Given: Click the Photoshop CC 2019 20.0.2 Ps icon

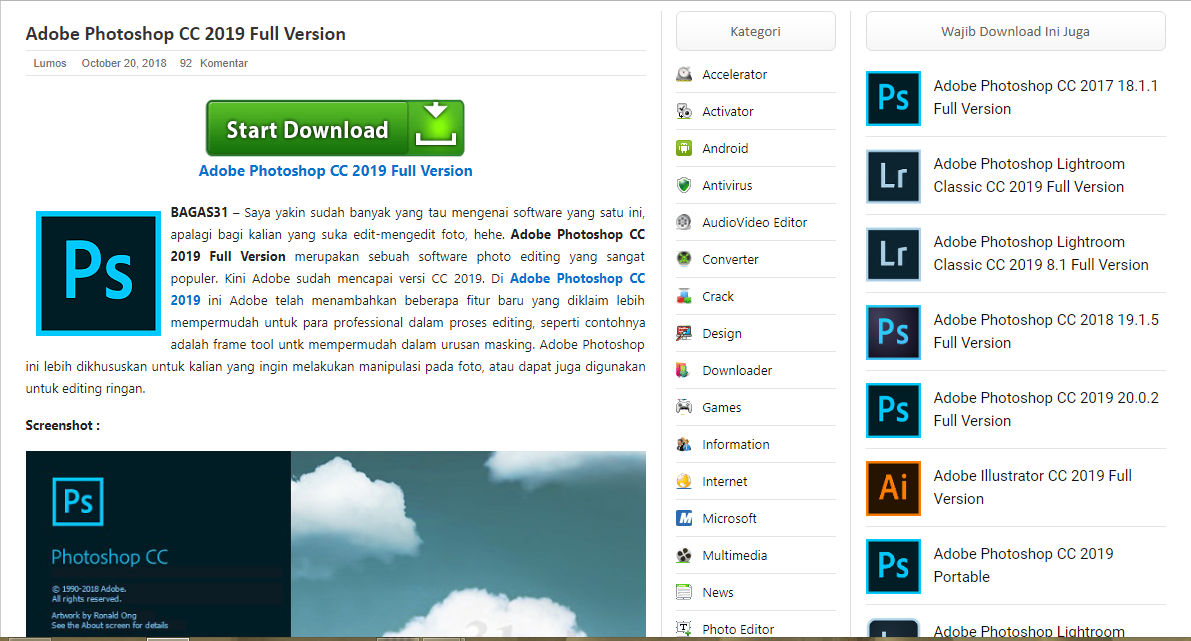Looking at the screenshot, I should [x=893, y=410].
